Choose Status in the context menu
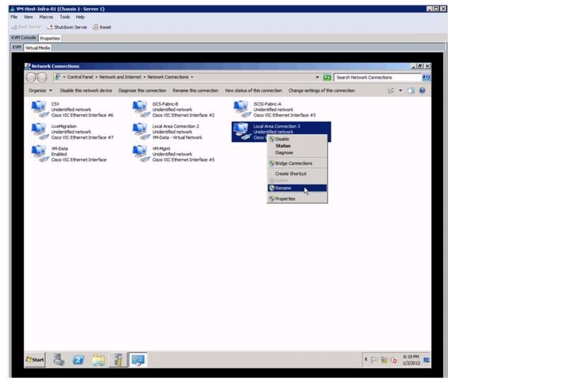 click(x=297, y=146)
